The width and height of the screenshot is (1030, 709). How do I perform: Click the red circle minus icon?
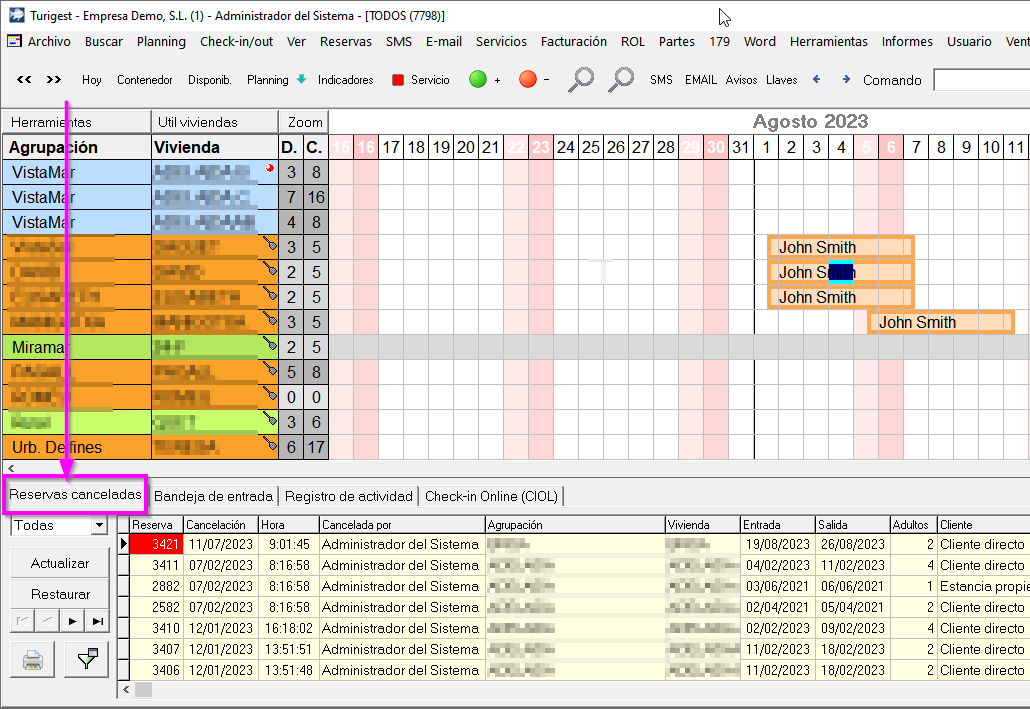point(527,80)
